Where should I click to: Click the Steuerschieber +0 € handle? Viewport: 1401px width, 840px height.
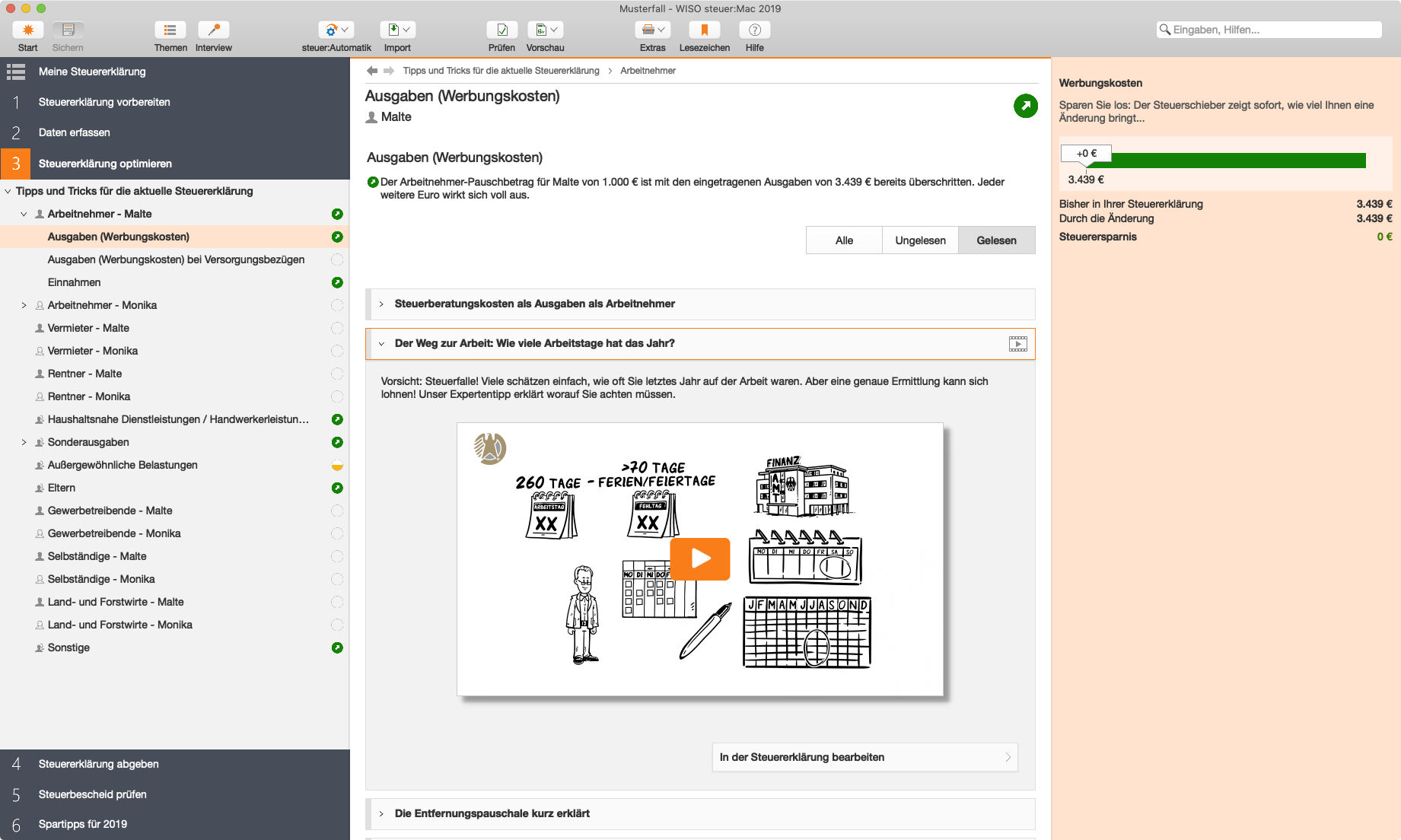[x=1086, y=154]
